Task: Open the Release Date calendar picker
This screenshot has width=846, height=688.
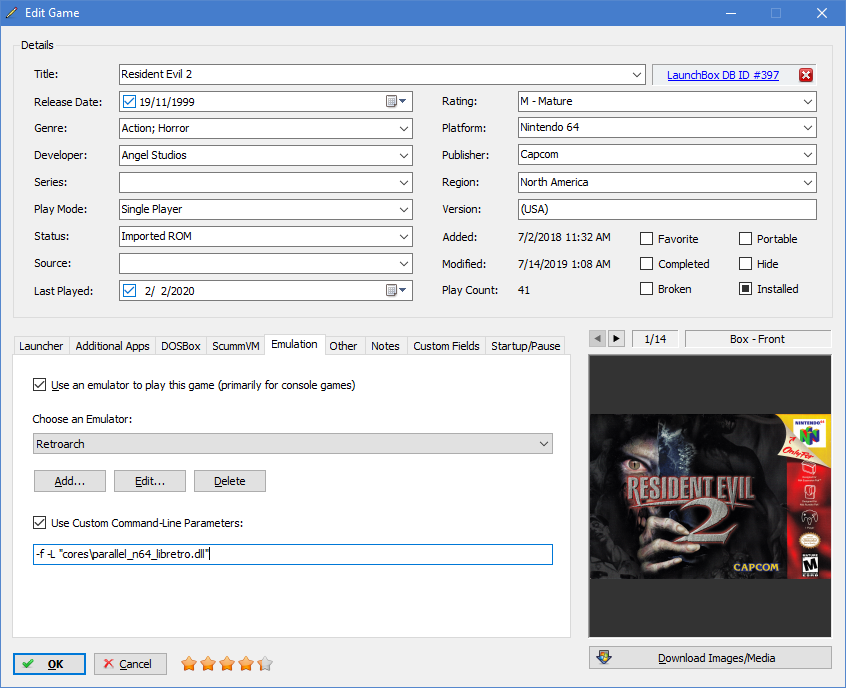Action: pos(396,101)
